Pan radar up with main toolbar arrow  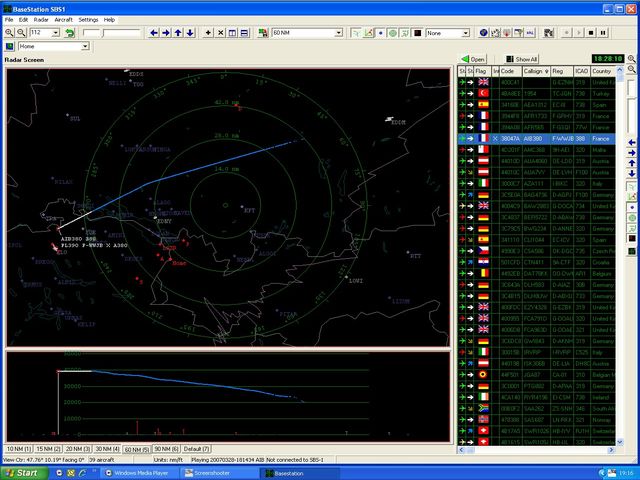point(178,33)
